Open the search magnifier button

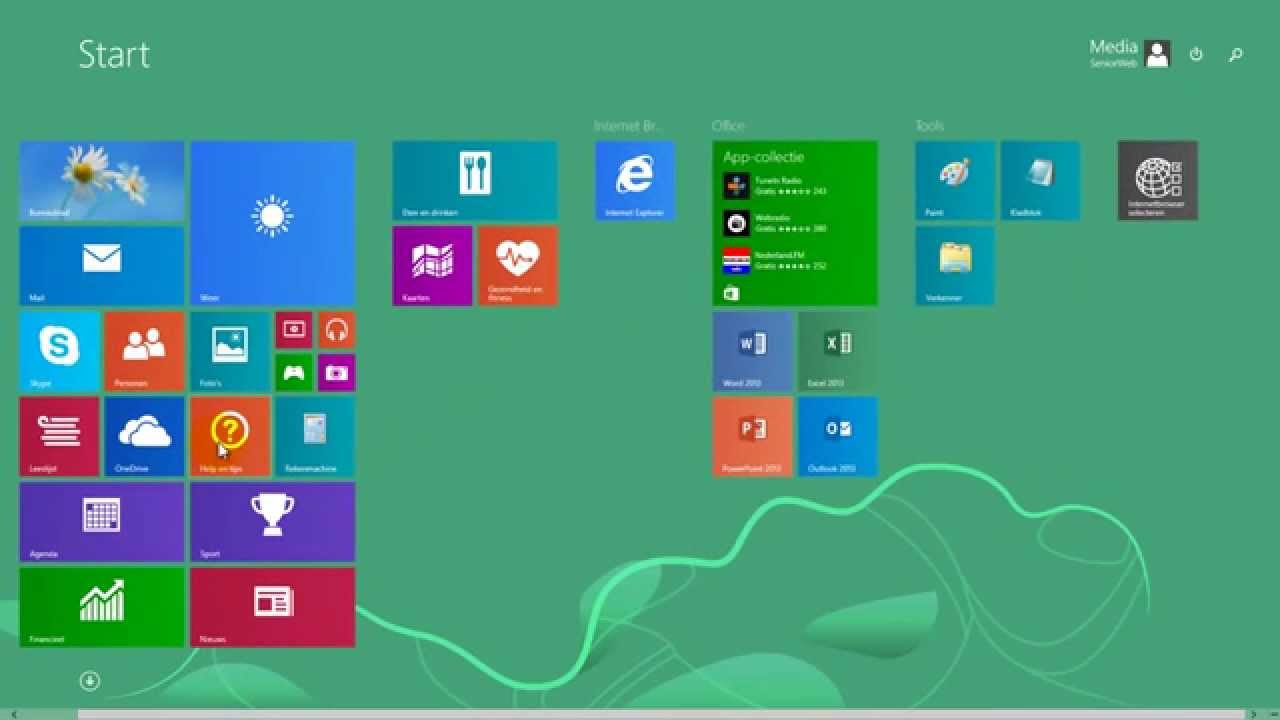(1236, 54)
